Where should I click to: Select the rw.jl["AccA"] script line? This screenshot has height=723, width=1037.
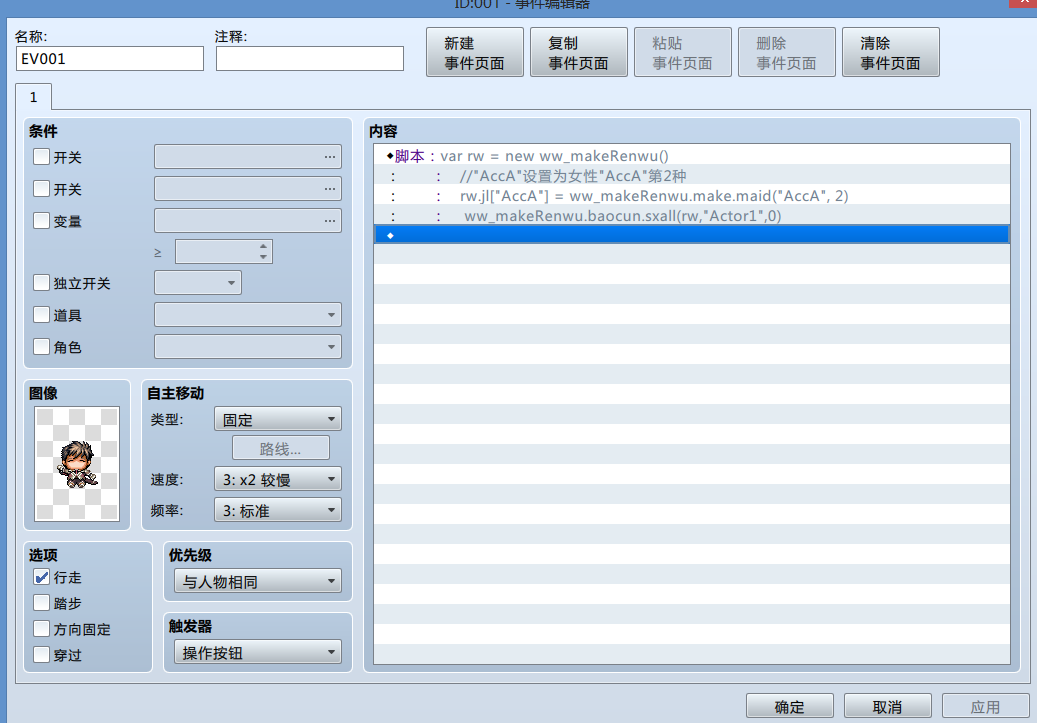click(x=692, y=196)
